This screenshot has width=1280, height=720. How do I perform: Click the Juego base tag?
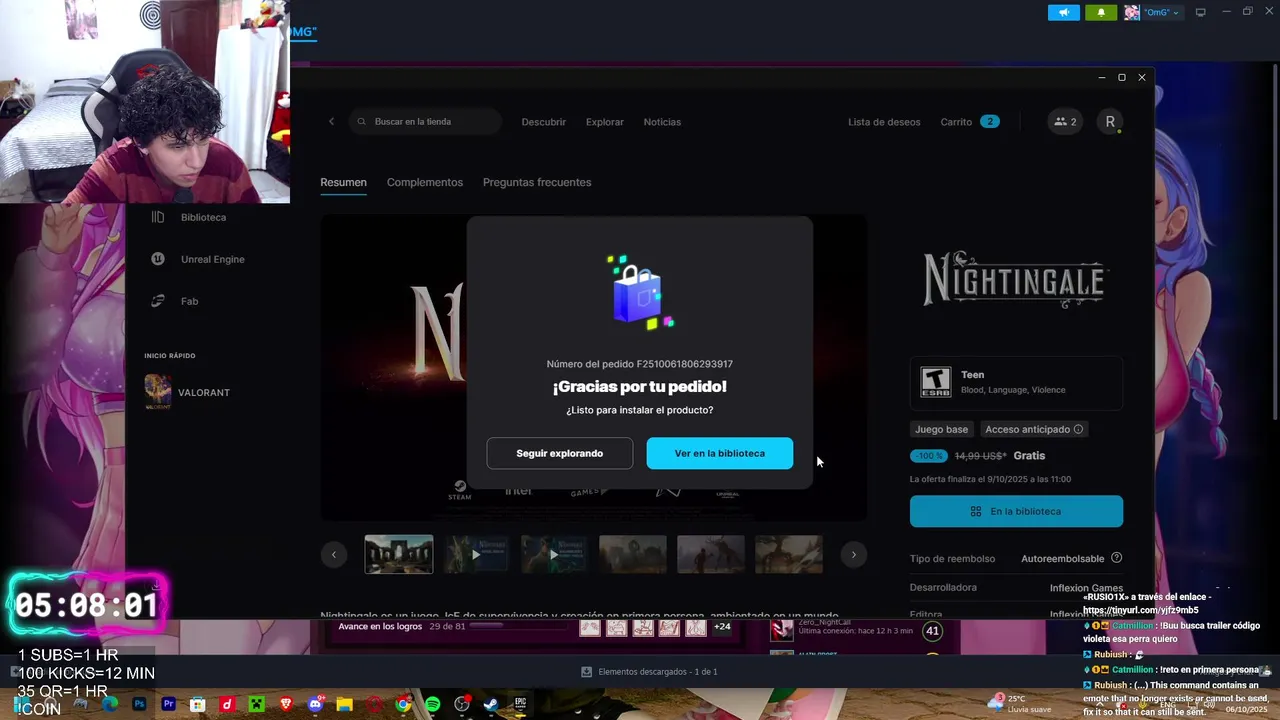(x=942, y=429)
